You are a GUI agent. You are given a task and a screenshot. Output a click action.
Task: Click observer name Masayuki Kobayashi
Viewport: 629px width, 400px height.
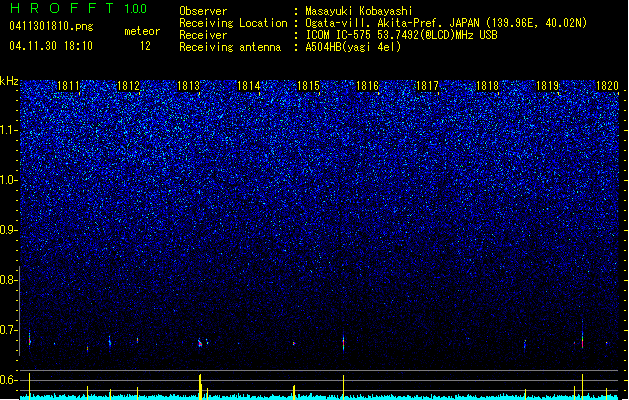click(359, 11)
